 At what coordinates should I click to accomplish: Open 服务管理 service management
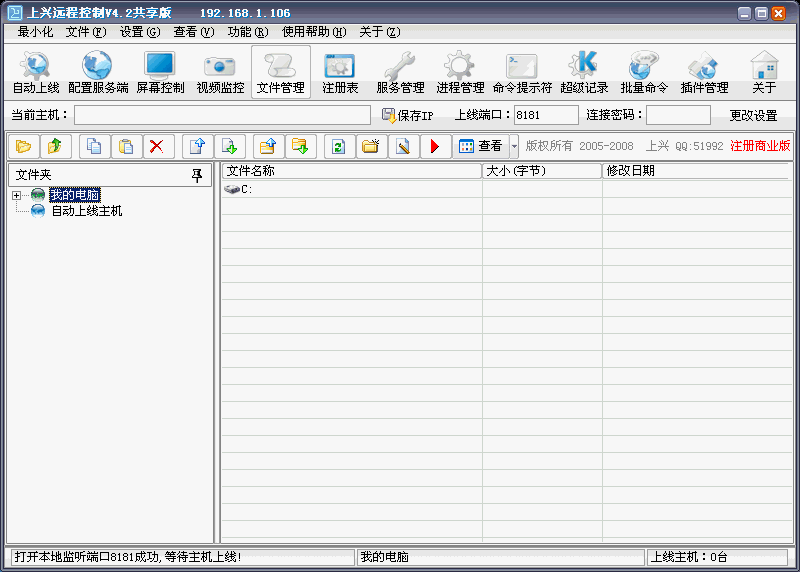tap(400, 72)
